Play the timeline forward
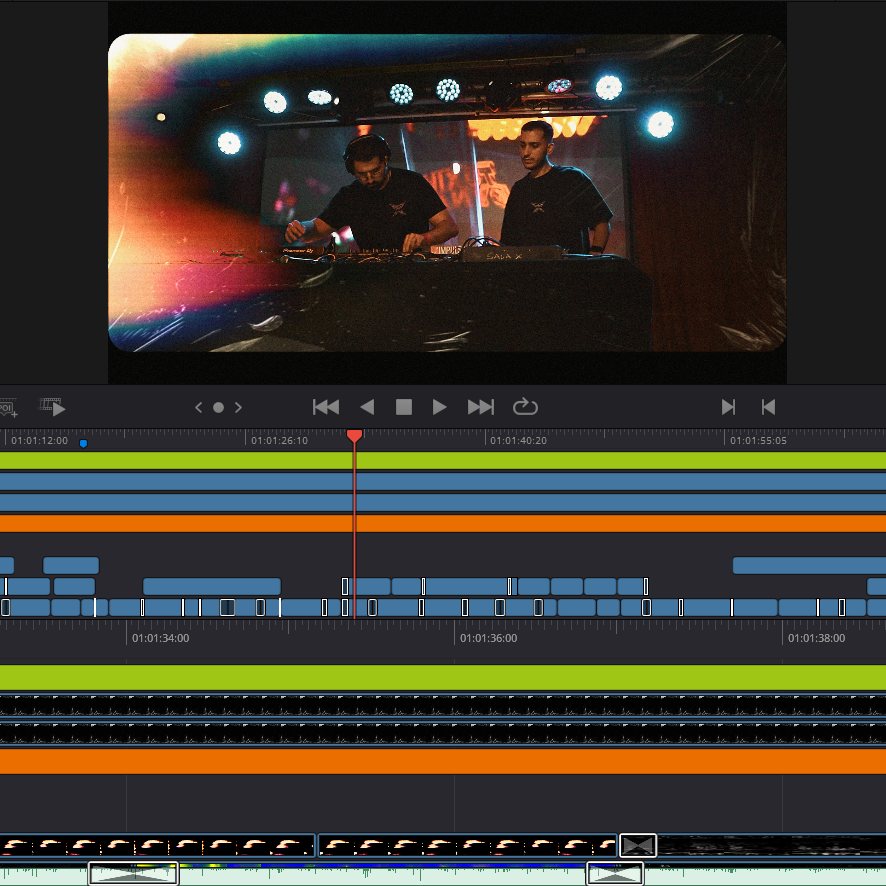 pyautogui.click(x=439, y=407)
